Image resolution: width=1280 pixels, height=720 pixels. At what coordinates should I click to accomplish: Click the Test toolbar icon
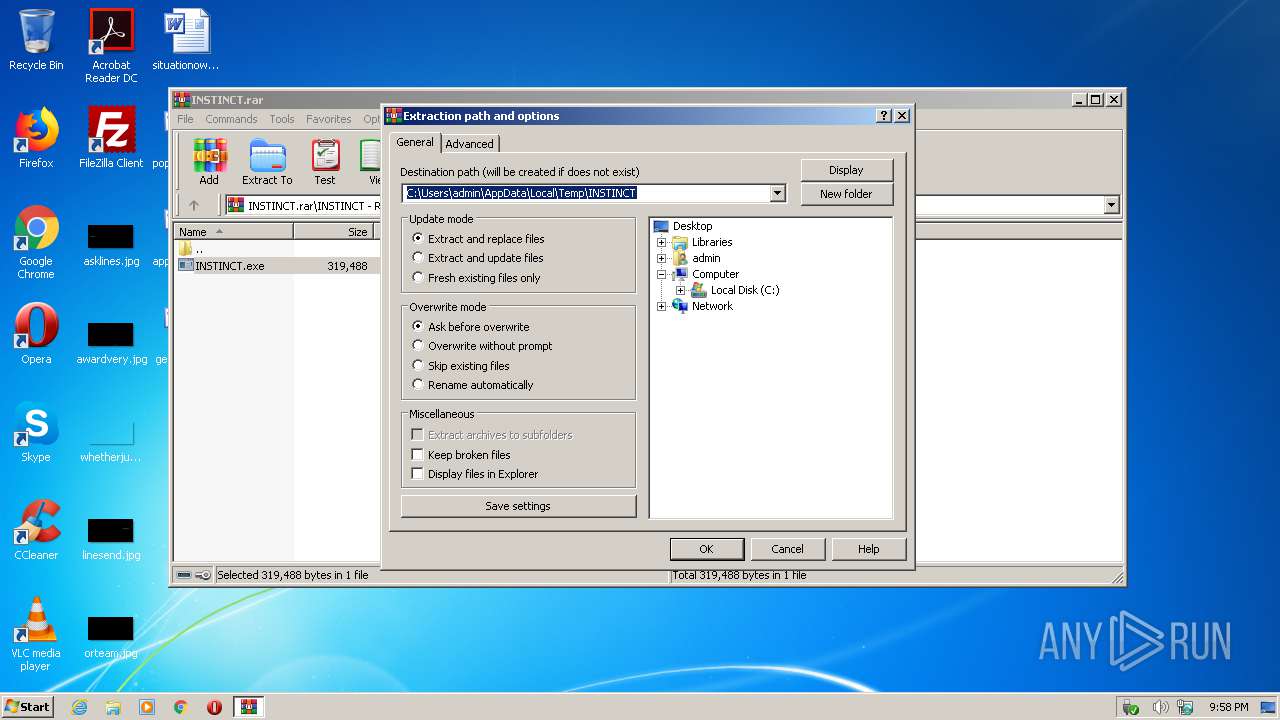tap(325, 162)
